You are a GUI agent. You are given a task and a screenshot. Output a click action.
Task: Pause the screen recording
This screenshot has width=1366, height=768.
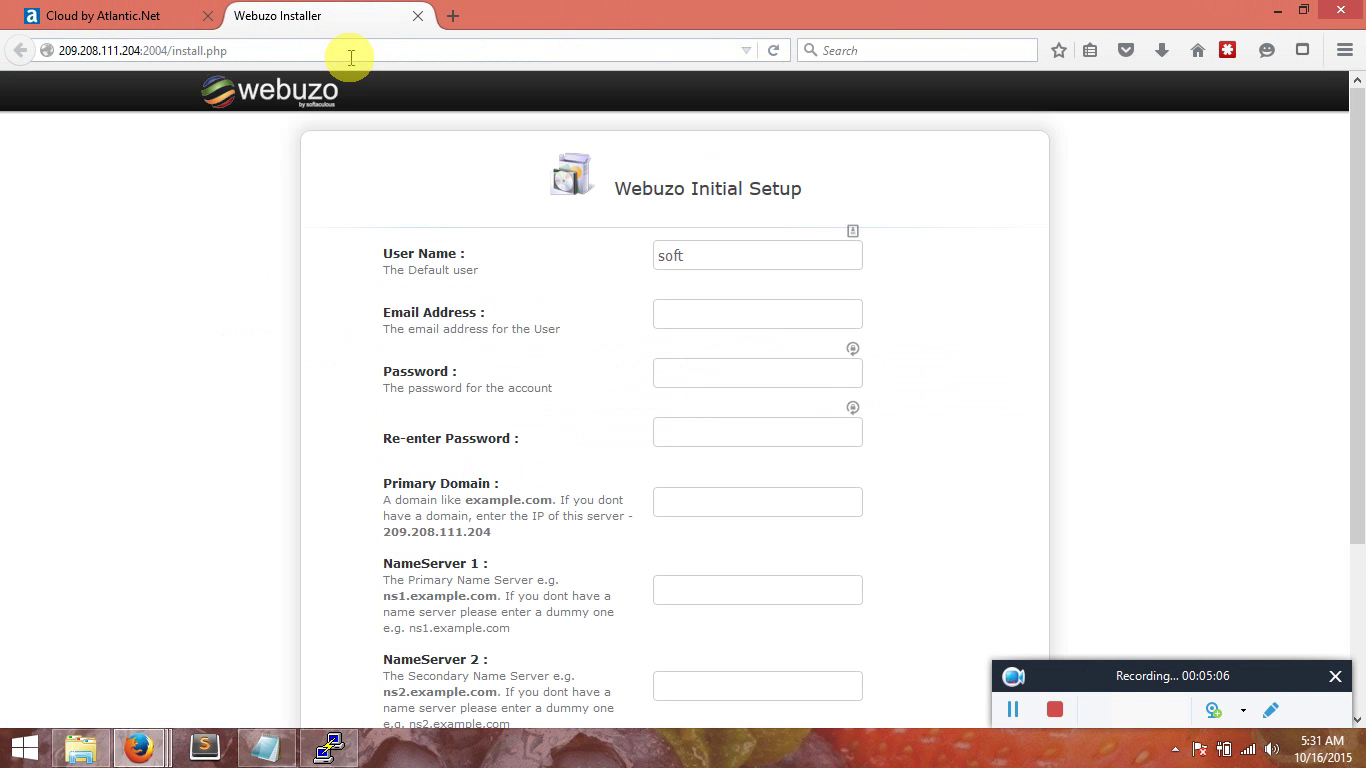[1013, 709]
